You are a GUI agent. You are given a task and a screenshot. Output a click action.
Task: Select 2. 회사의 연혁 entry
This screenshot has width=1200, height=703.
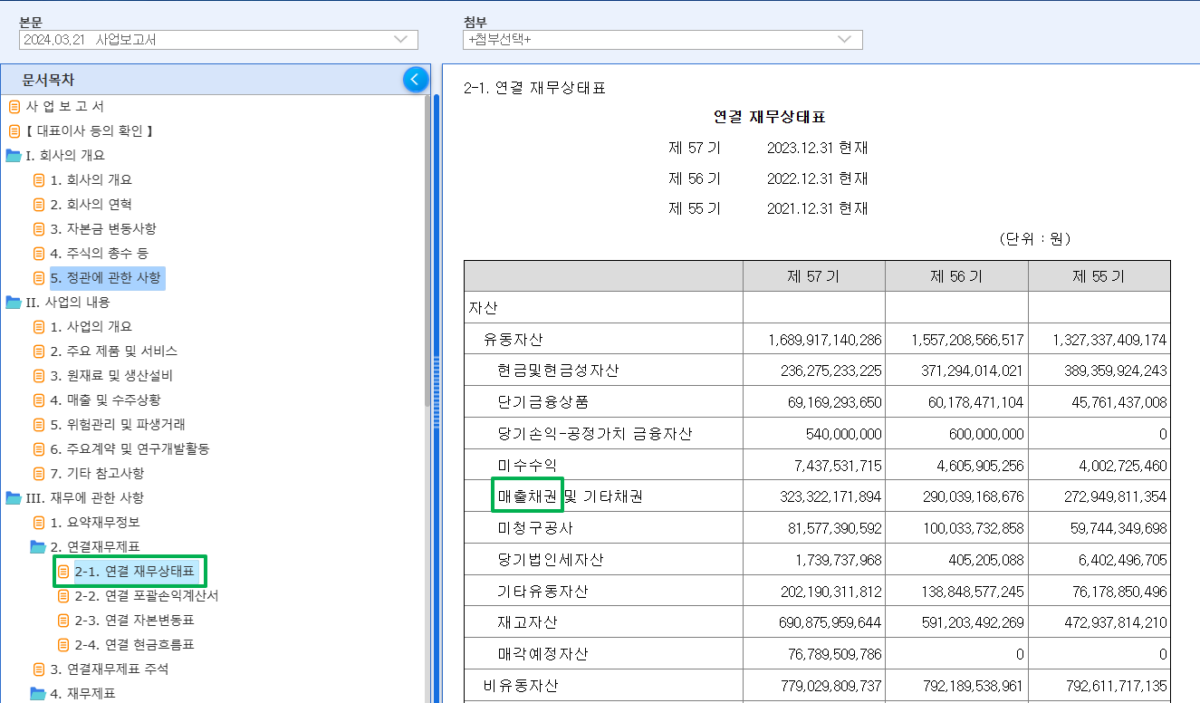coord(91,204)
